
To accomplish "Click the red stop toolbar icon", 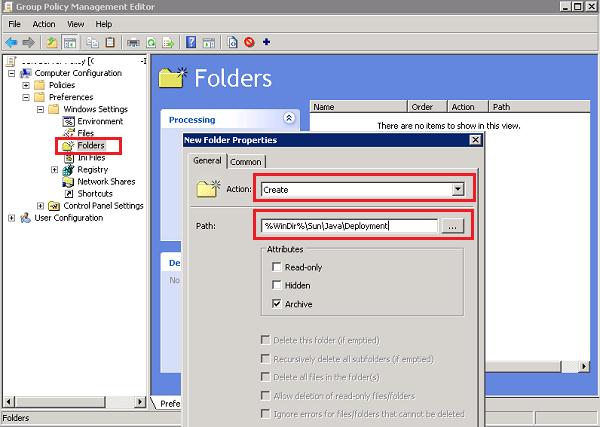I will click(x=250, y=43).
